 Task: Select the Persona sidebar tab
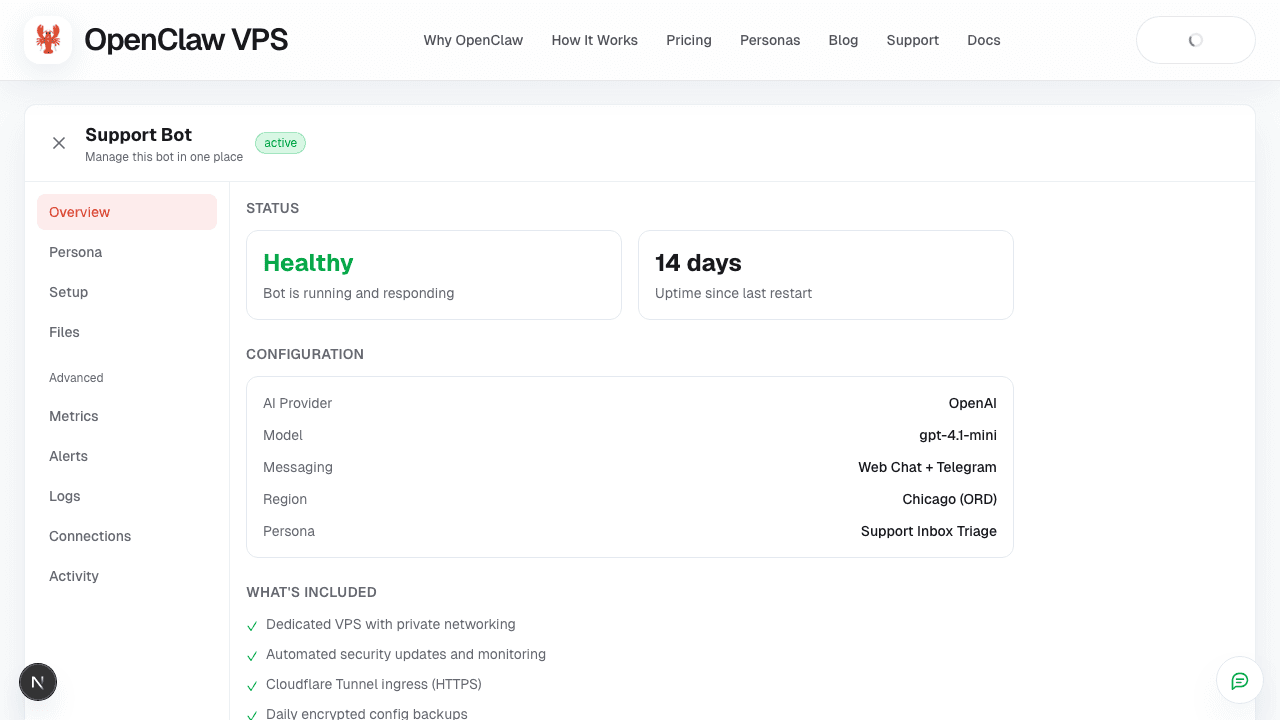tap(75, 252)
